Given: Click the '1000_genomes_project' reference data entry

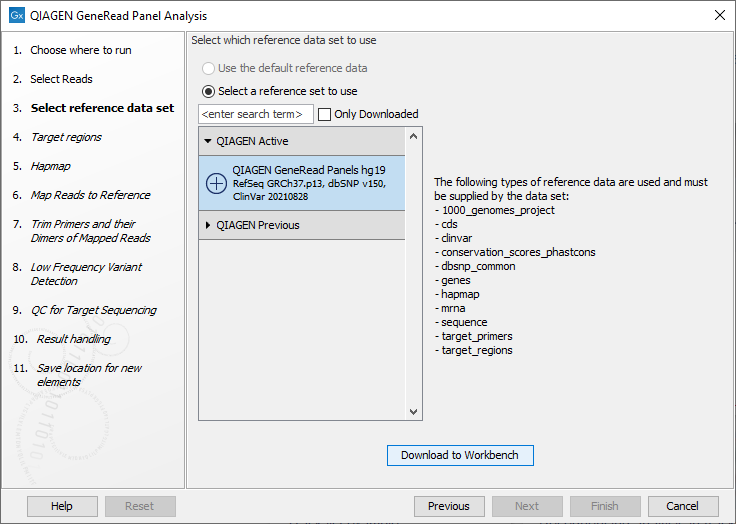Looking at the screenshot, I should (x=498, y=210).
